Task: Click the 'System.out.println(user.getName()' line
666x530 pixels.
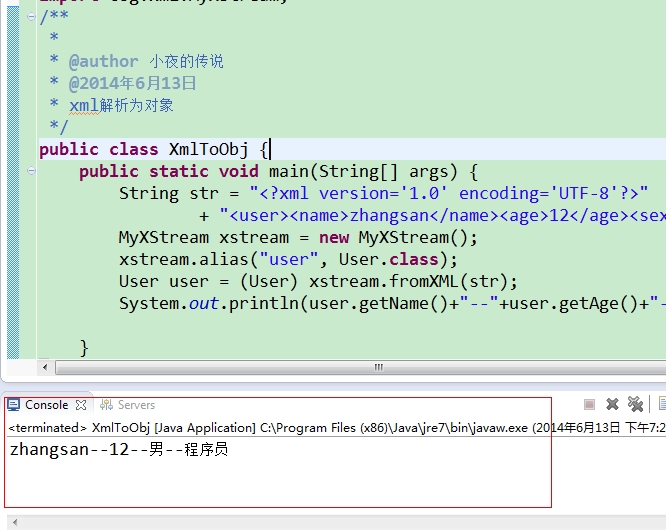Action: pos(392,304)
